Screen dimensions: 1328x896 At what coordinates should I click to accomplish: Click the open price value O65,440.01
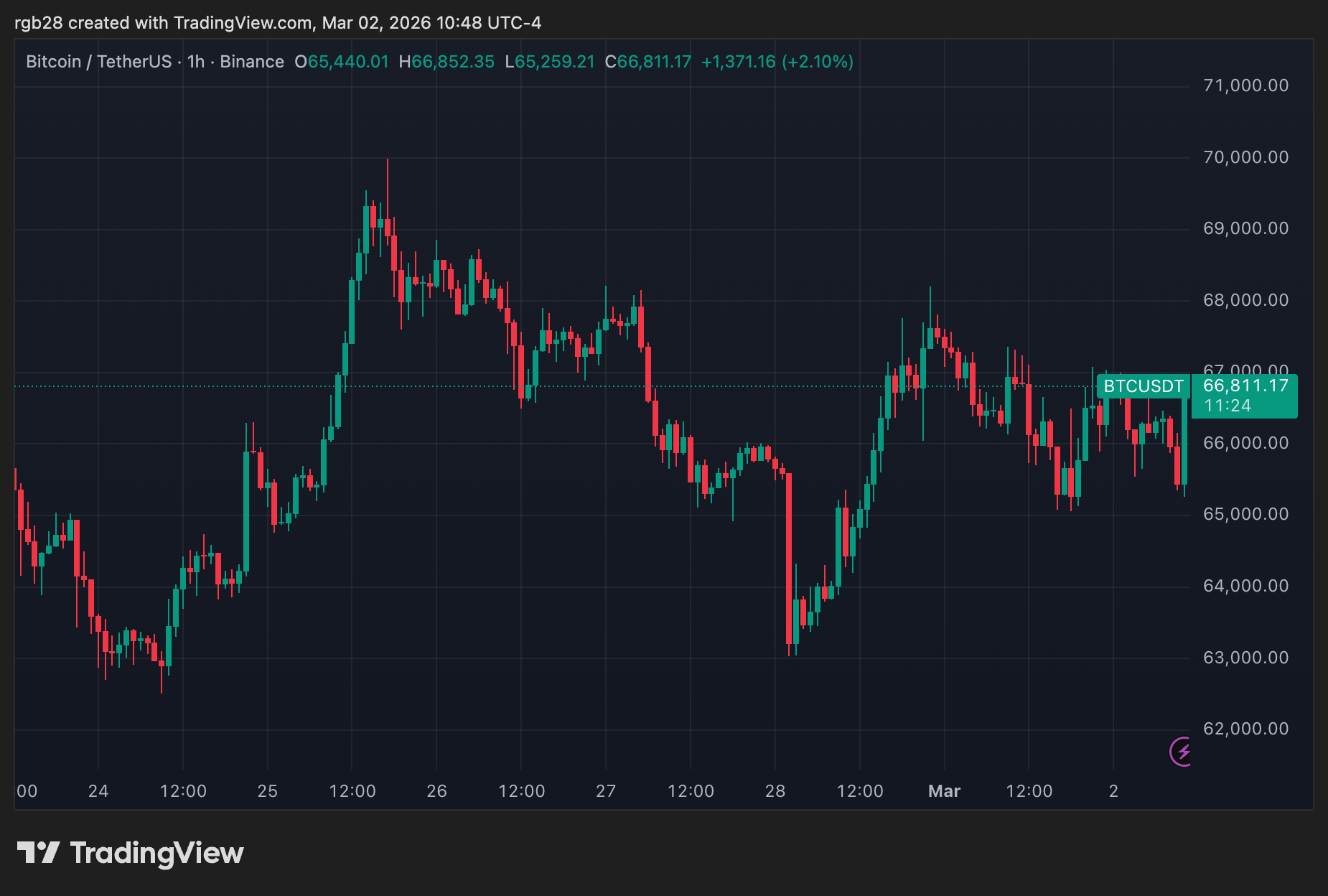click(x=342, y=62)
